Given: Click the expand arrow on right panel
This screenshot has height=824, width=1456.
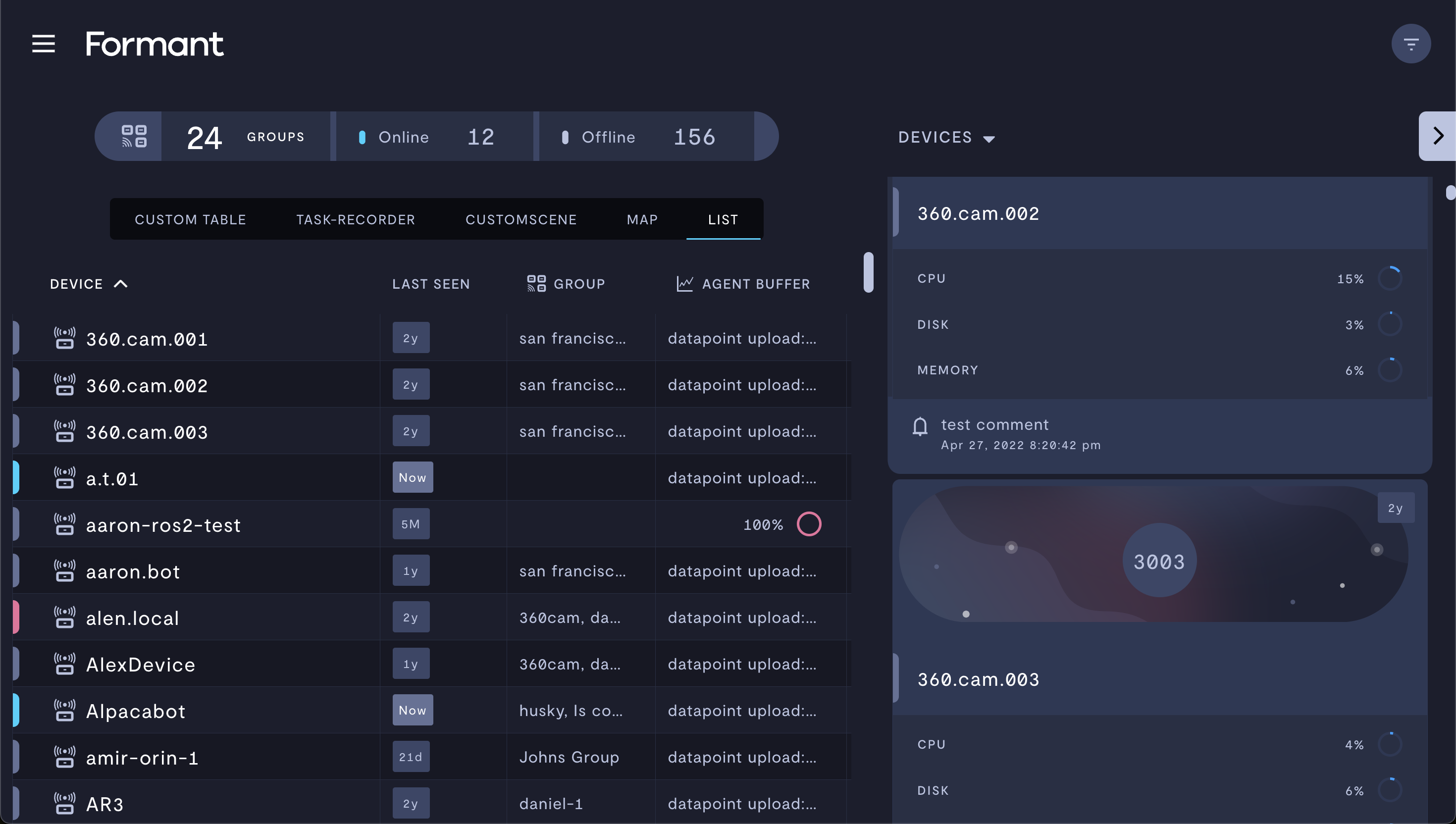Looking at the screenshot, I should click(x=1438, y=137).
